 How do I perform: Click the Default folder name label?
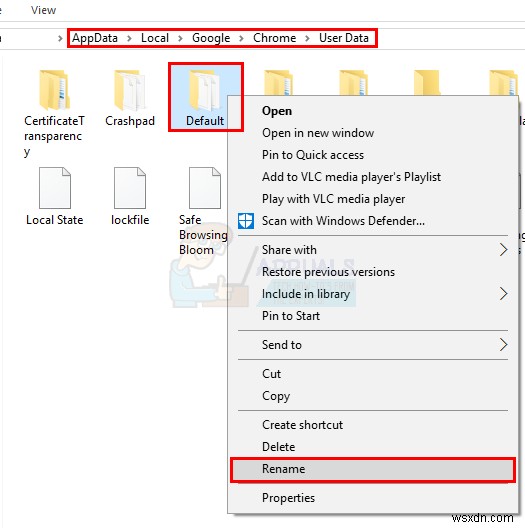205,121
